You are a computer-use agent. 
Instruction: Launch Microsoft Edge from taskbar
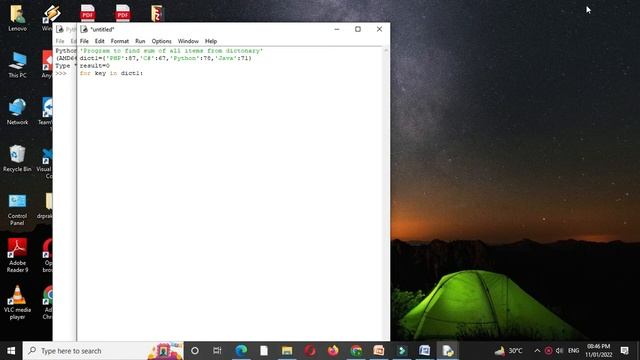click(241, 351)
